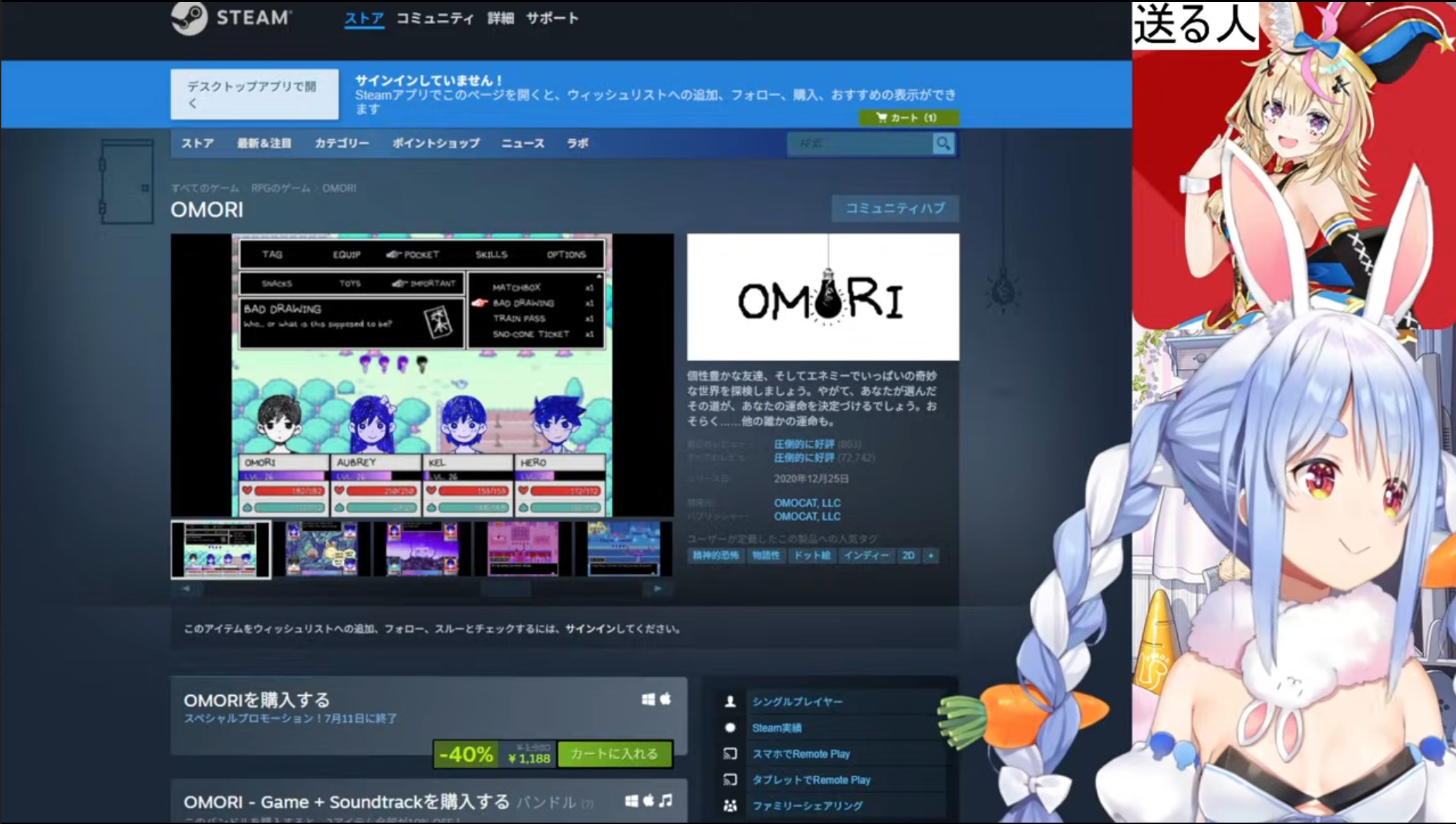Open ニュース store nav tab

point(523,143)
